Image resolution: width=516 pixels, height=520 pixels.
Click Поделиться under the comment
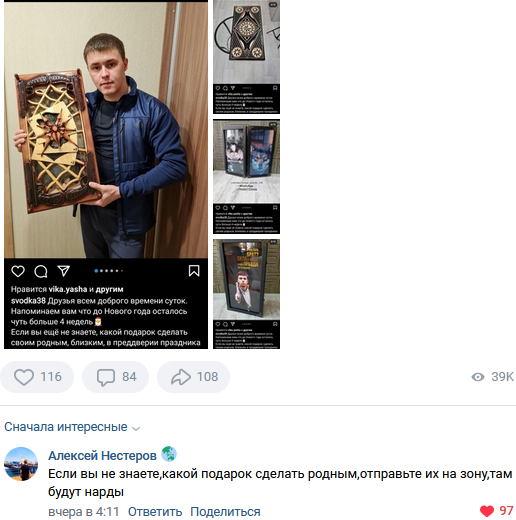coord(225,512)
